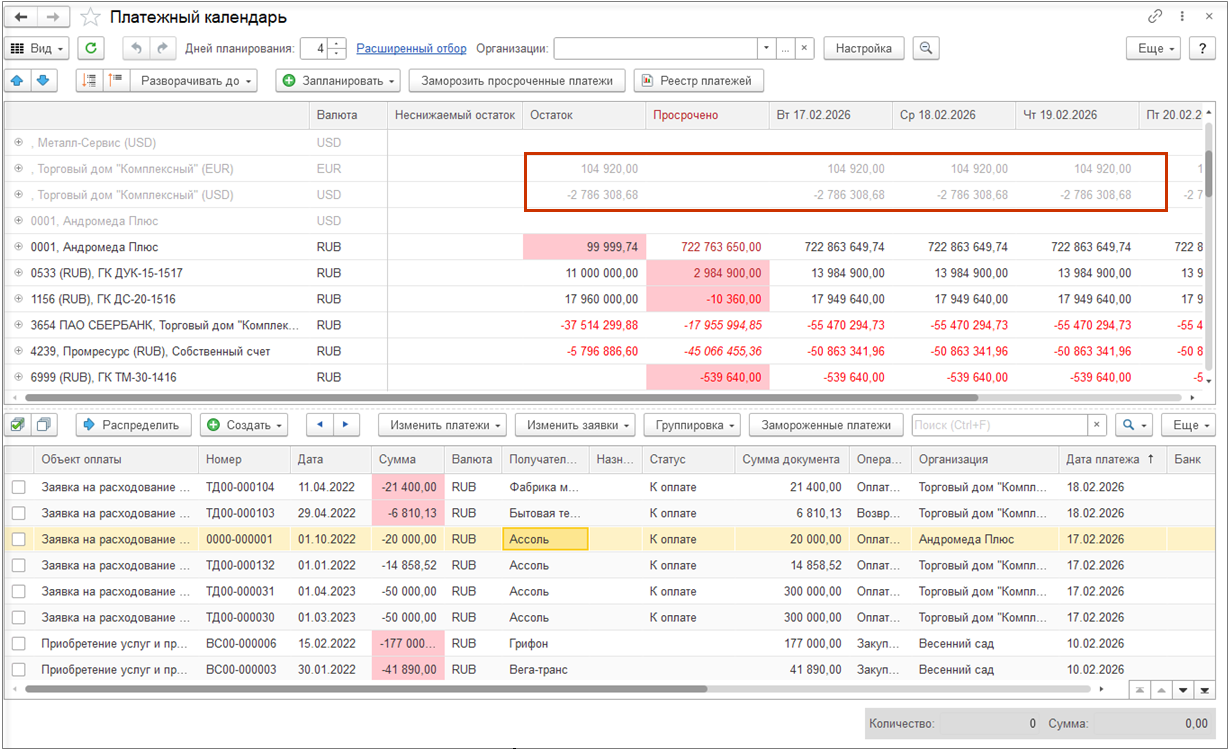Click the copy link icon at top right

[x=1156, y=17]
